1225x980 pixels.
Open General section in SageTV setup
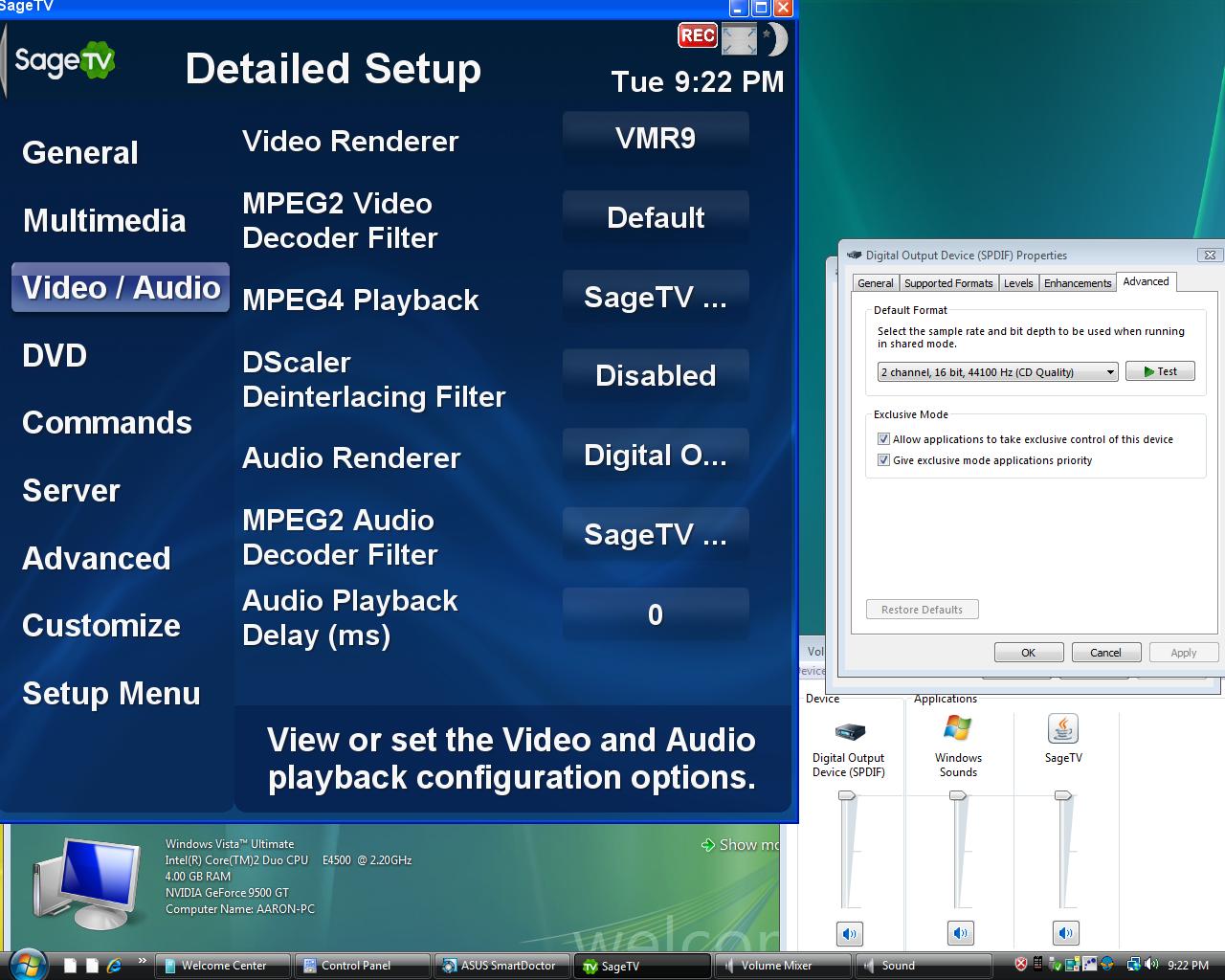click(x=80, y=153)
